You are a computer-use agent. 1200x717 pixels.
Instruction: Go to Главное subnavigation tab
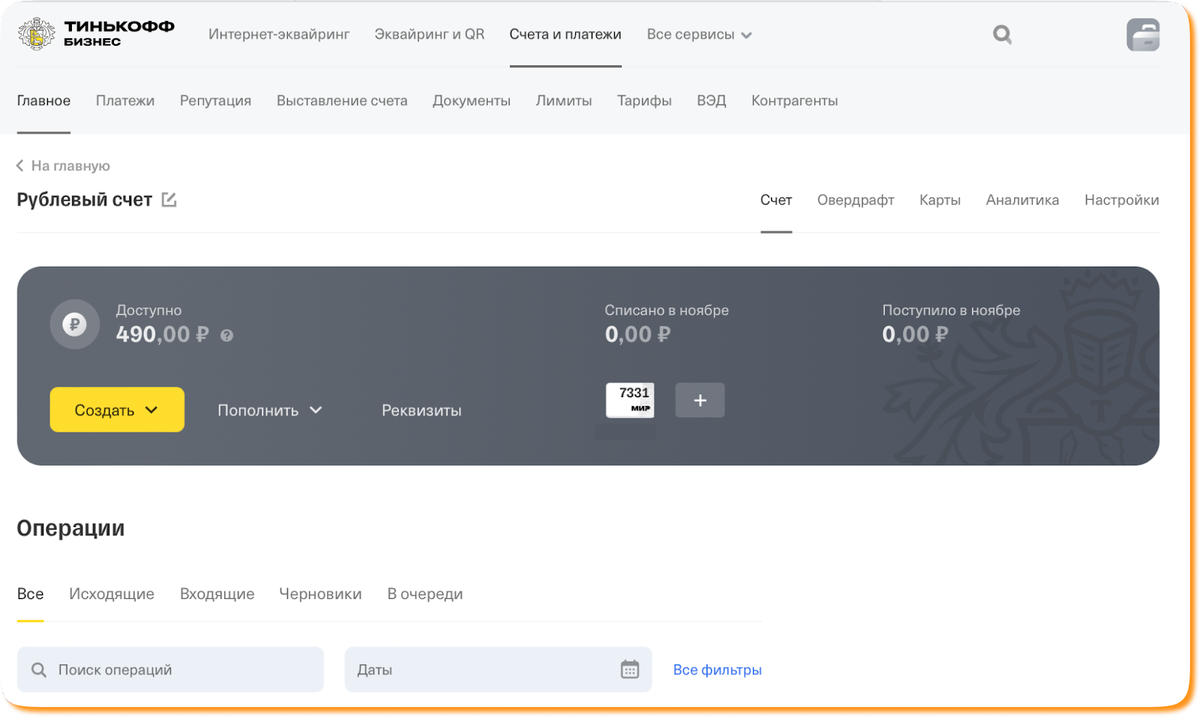click(44, 101)
